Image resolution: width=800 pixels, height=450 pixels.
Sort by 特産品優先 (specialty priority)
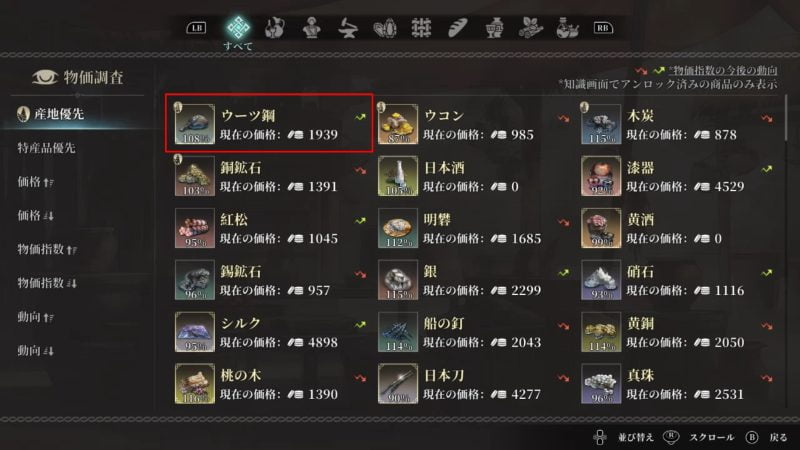(46, 148)
